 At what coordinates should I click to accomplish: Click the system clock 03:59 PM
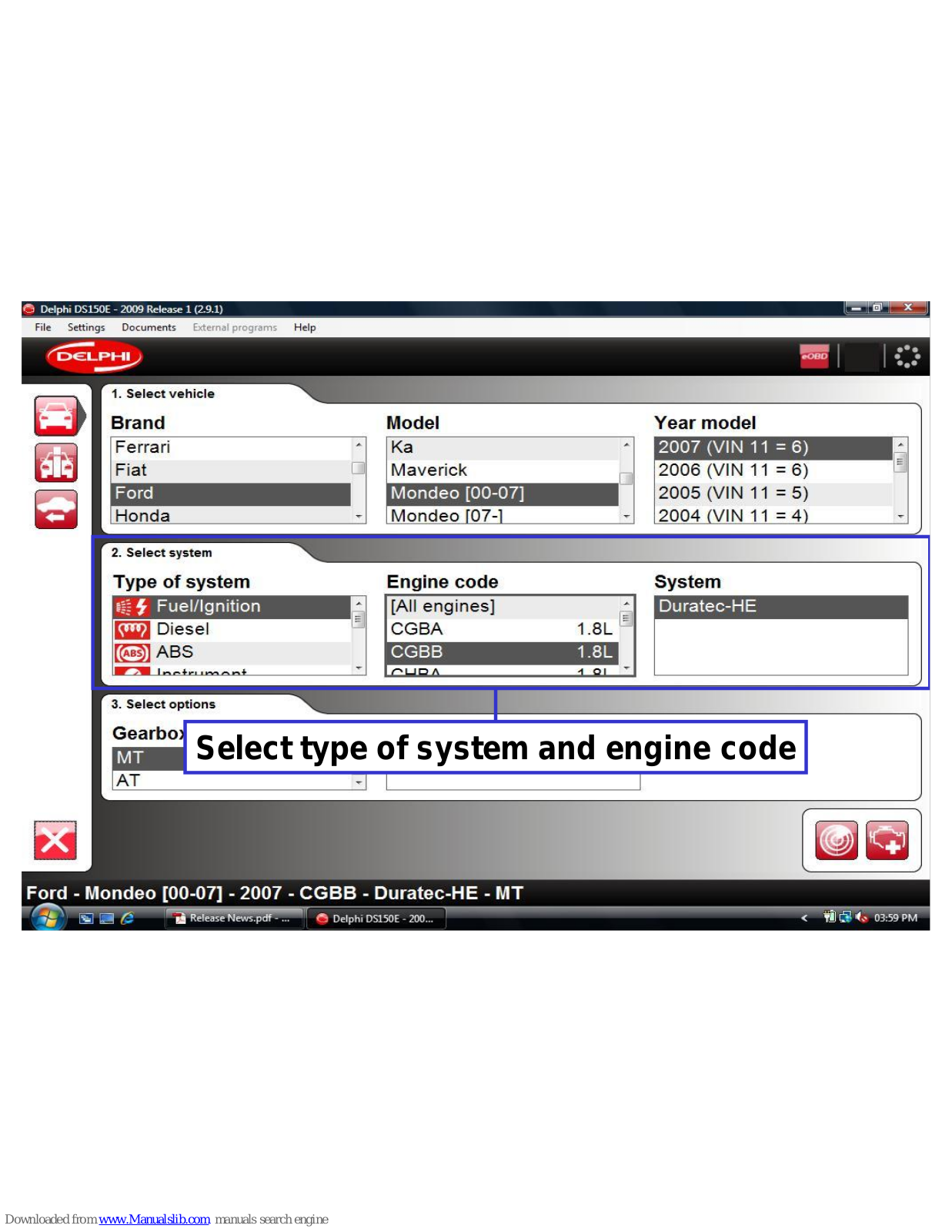(x=896, y=918)
